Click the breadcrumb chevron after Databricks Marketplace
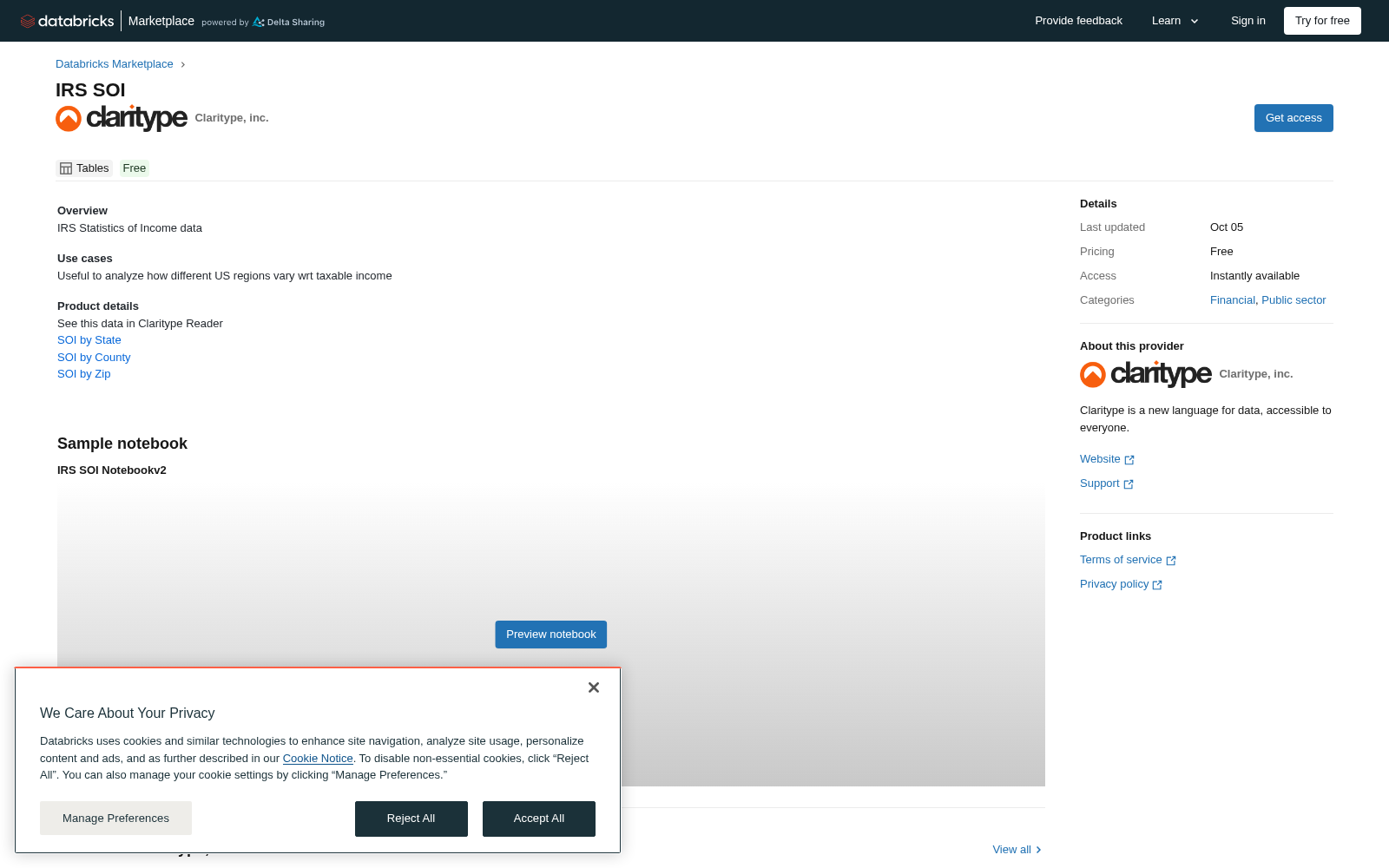1389x868 pixels. point(182,64)
